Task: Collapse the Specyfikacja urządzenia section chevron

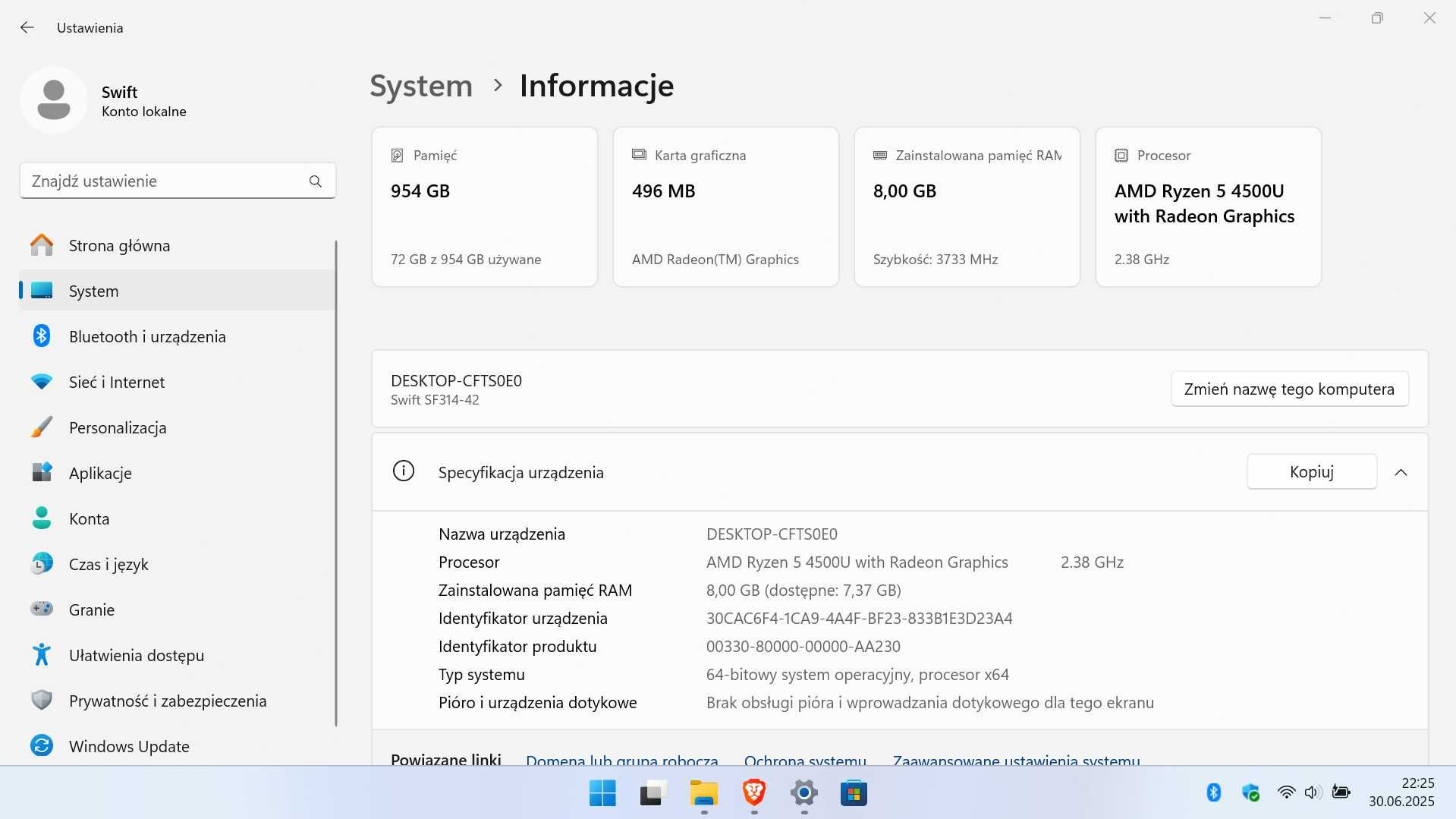Action: point(1401,472)
